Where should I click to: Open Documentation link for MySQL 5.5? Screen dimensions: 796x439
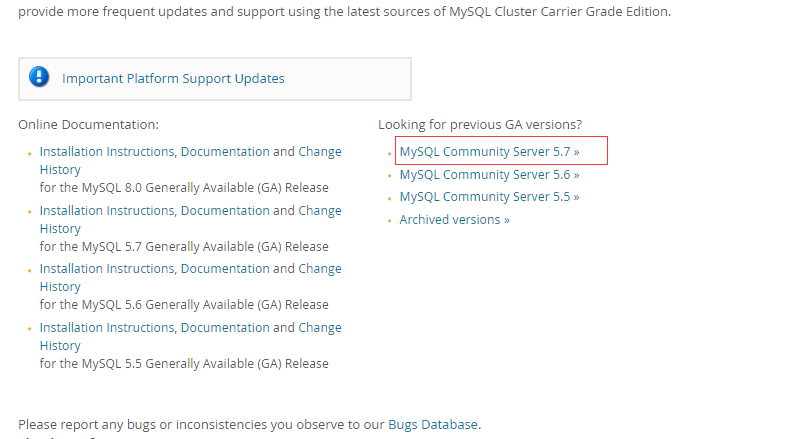(225, 328)
